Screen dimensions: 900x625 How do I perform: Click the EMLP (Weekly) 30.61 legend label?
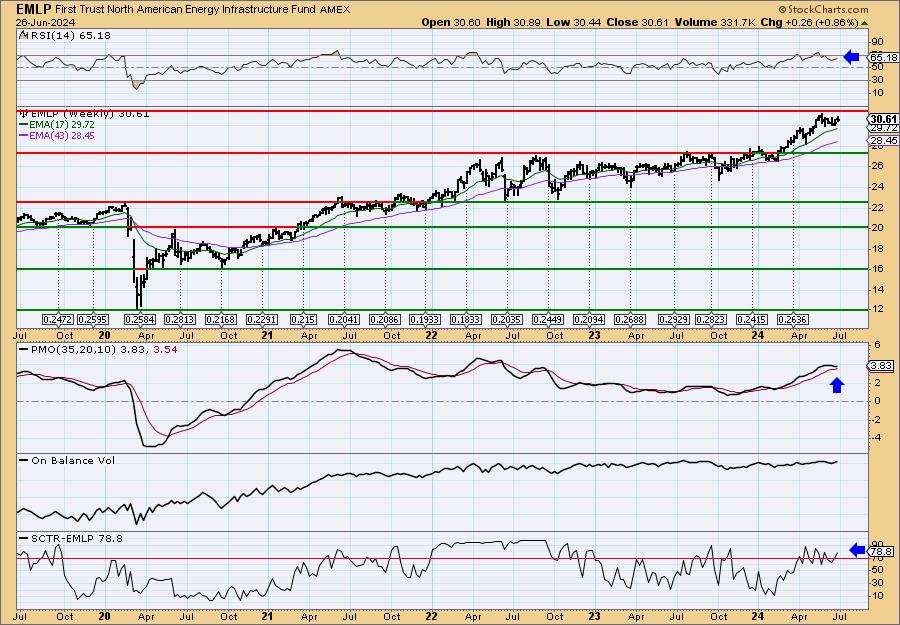click(x=84, y=114)
